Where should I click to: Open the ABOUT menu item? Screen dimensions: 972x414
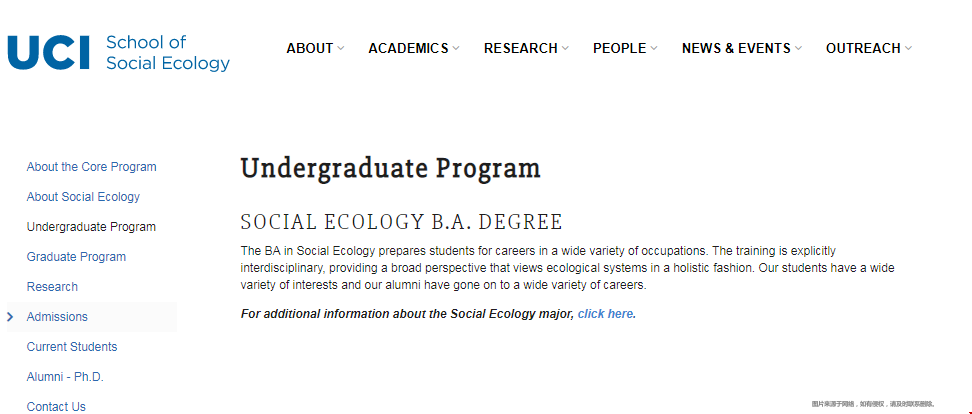(310, 48)
